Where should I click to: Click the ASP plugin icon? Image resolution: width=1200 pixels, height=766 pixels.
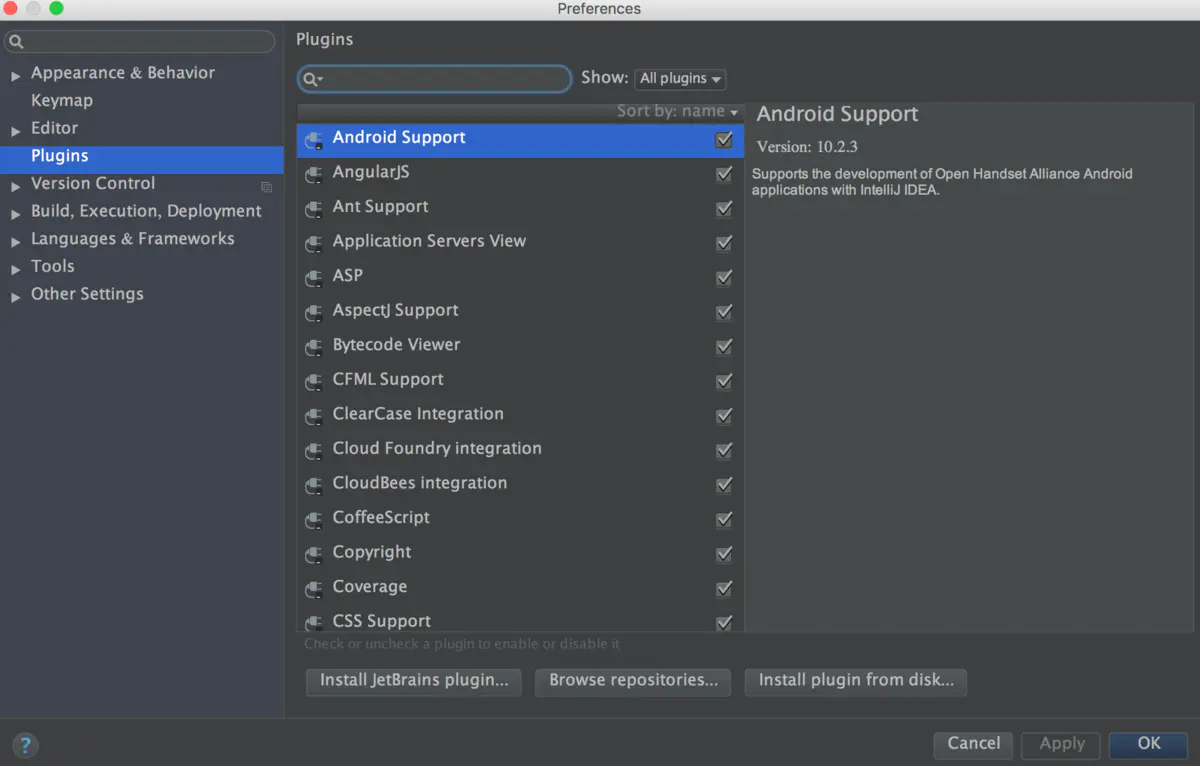click(314, 278)
